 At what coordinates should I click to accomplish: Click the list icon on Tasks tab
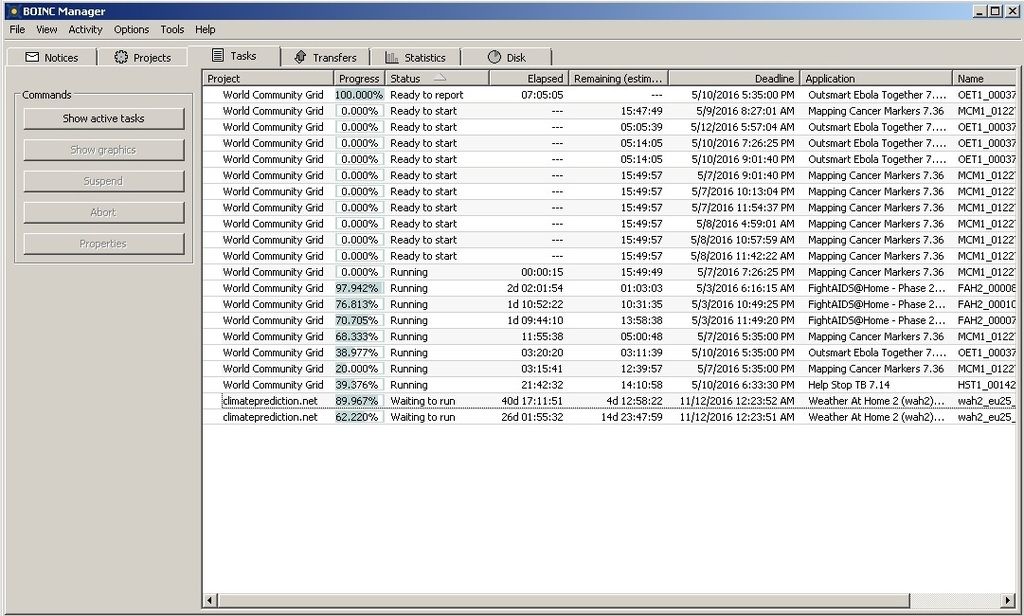click(218, 56)
